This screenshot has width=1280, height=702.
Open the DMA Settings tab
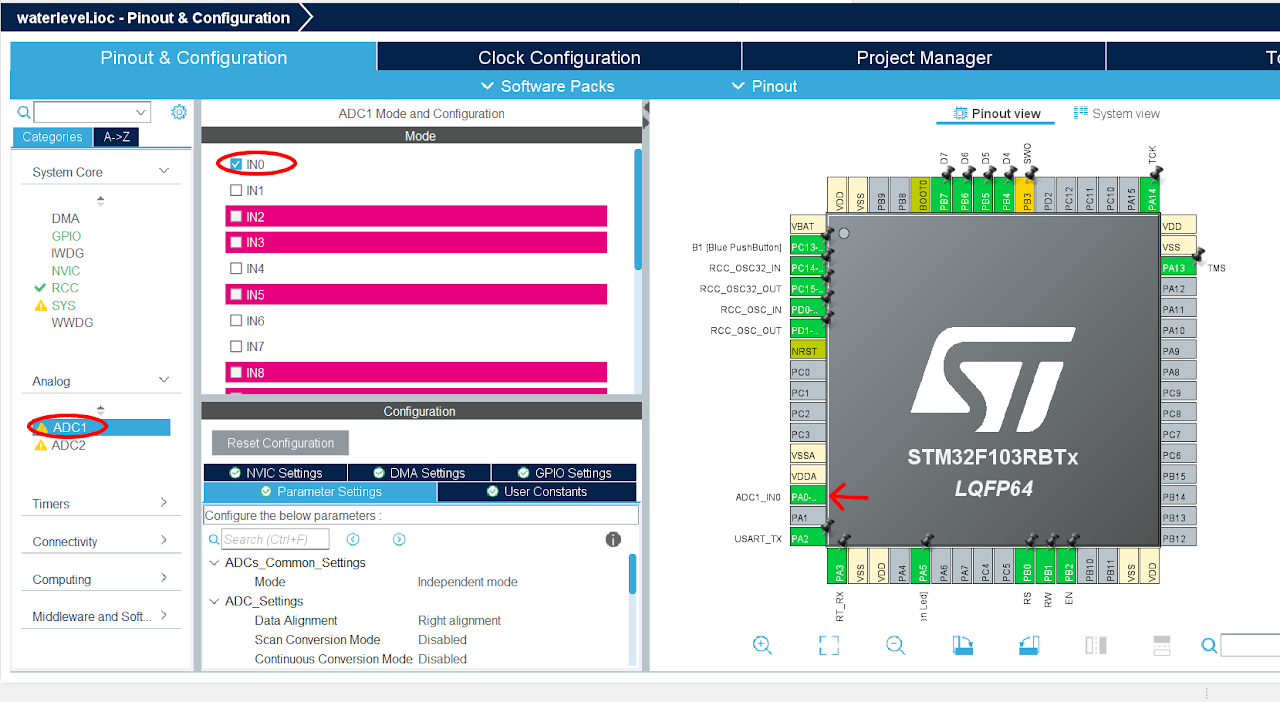click(419, 473)
